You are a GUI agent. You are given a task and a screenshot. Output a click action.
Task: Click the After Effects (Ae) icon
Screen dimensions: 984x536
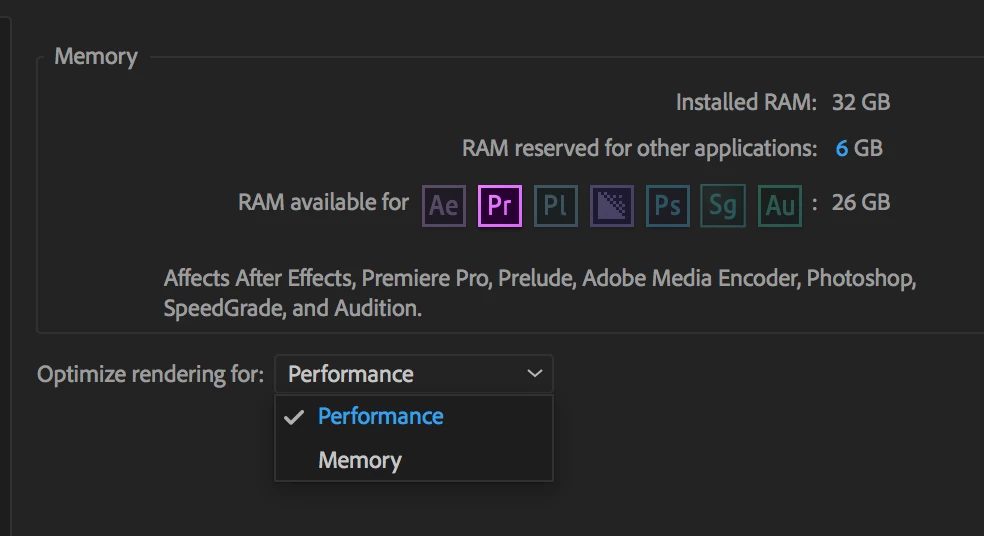(444, 205)
